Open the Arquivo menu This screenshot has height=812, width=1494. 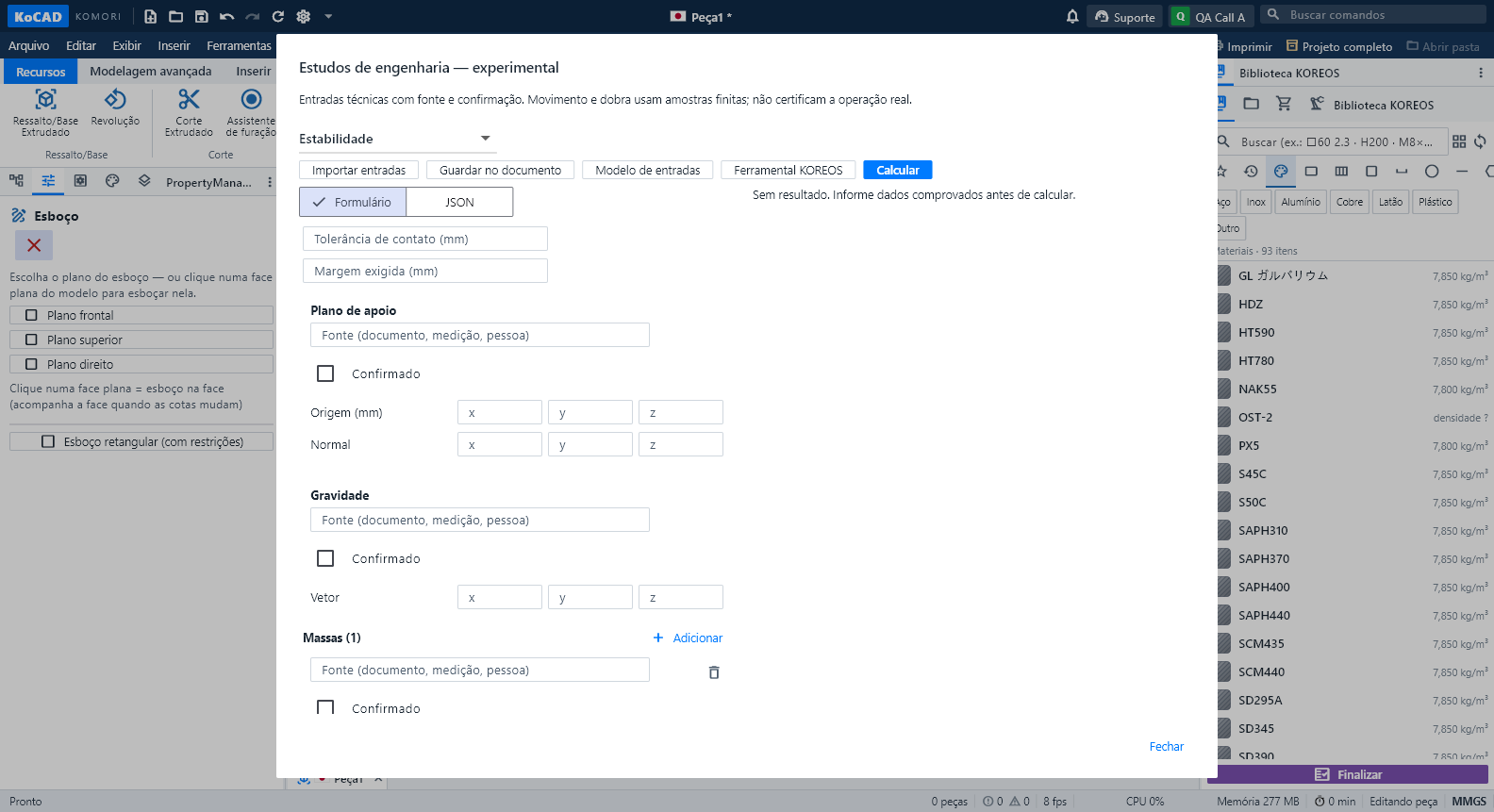point(28,45)
